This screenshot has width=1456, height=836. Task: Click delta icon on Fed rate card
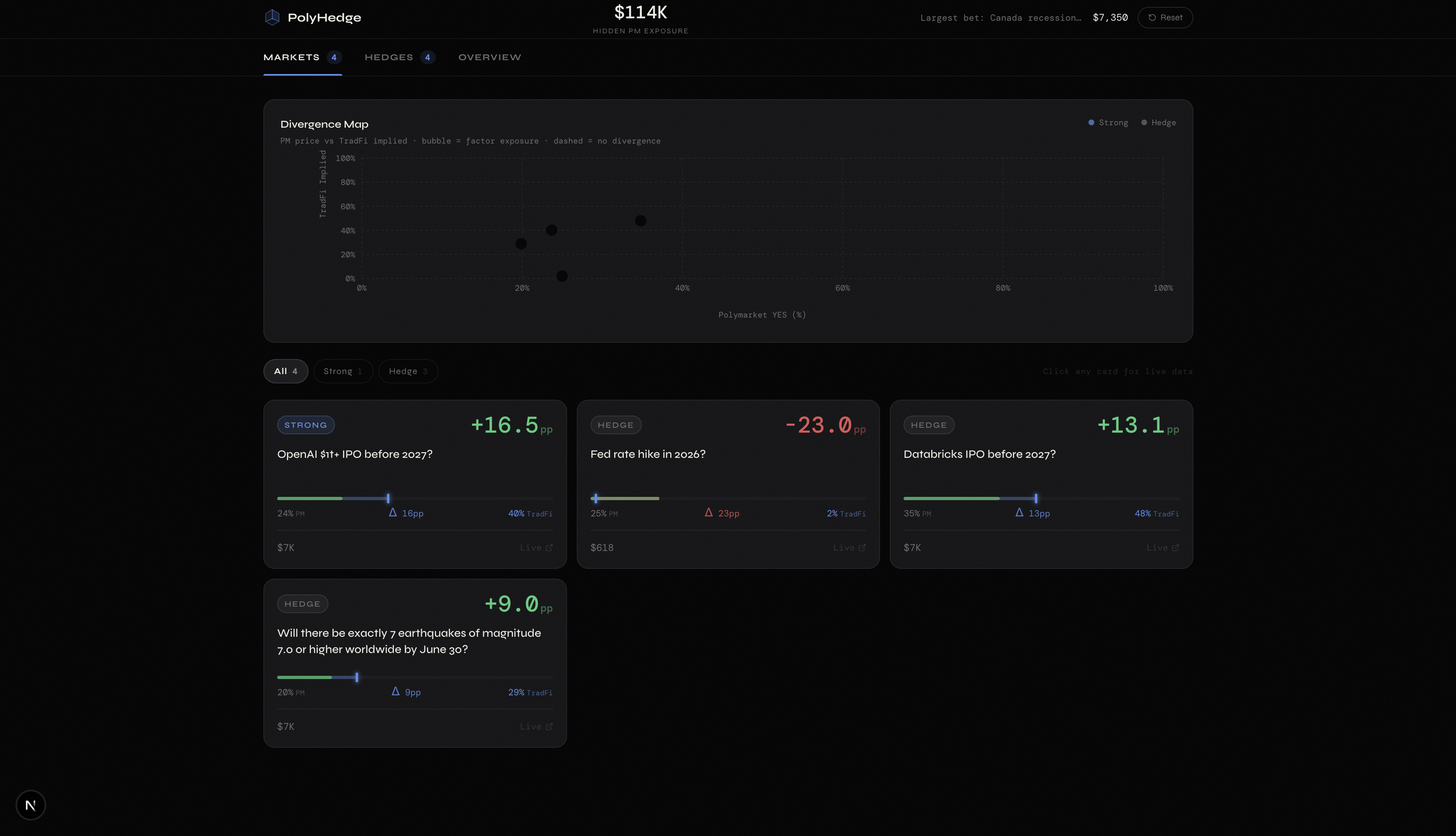(709, 513)
